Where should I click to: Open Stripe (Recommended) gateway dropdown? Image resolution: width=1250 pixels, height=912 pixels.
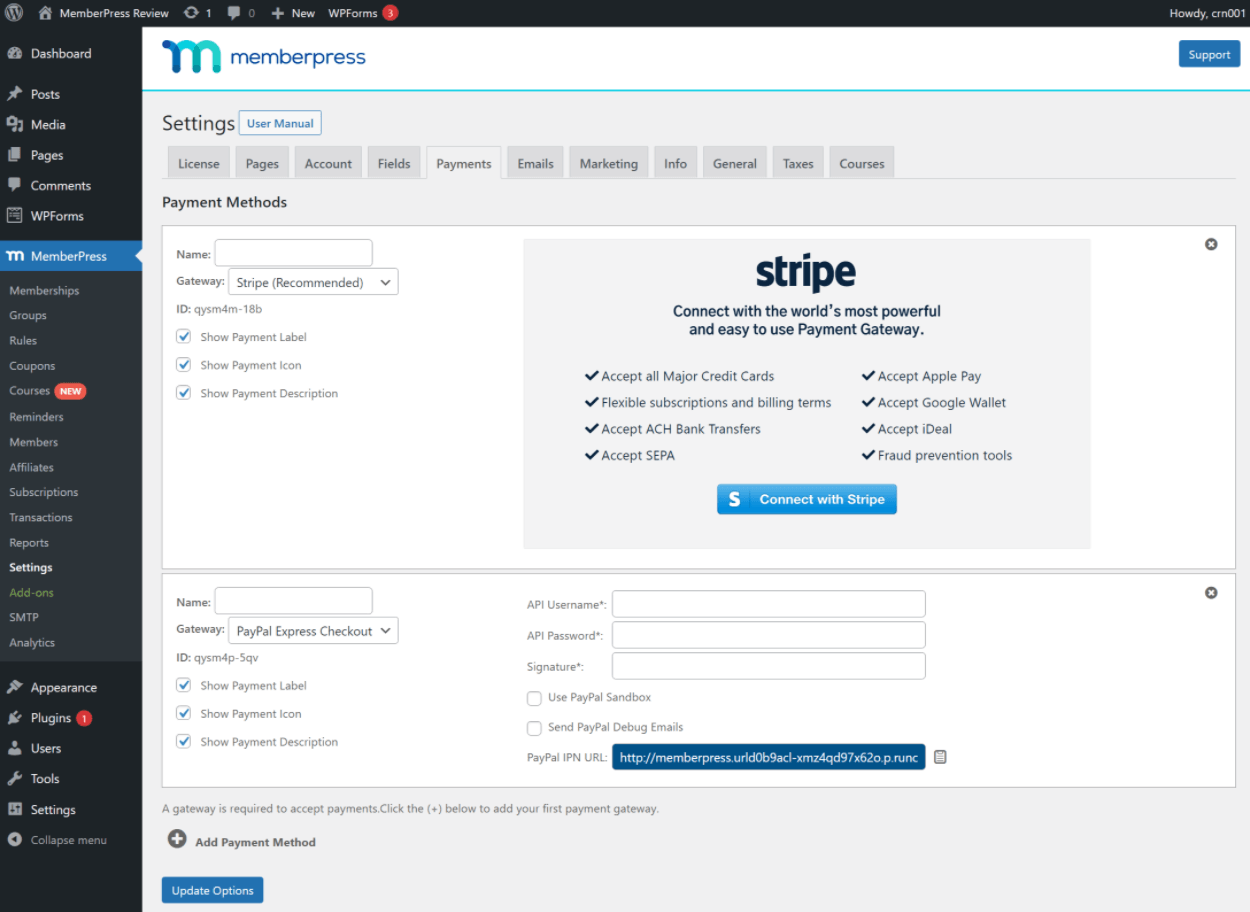click(313, 282)
